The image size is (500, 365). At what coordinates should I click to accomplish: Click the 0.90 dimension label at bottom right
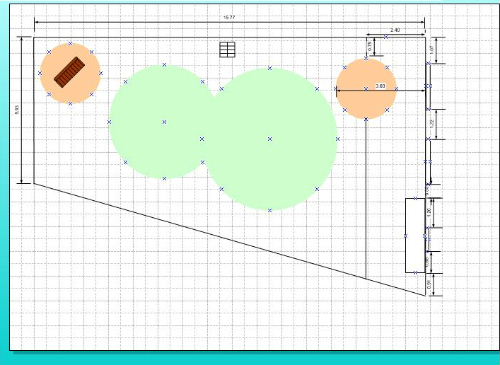(x=429, y=284)
